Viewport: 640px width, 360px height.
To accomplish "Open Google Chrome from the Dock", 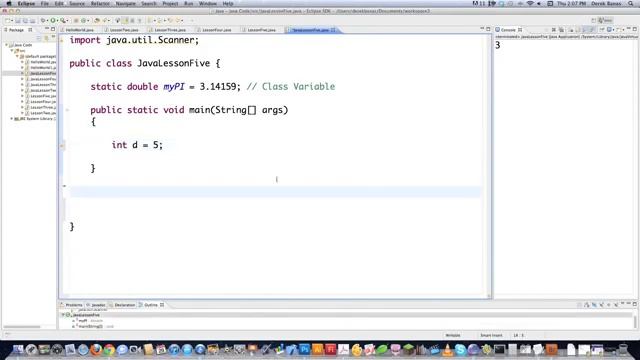I will (109, 349).
